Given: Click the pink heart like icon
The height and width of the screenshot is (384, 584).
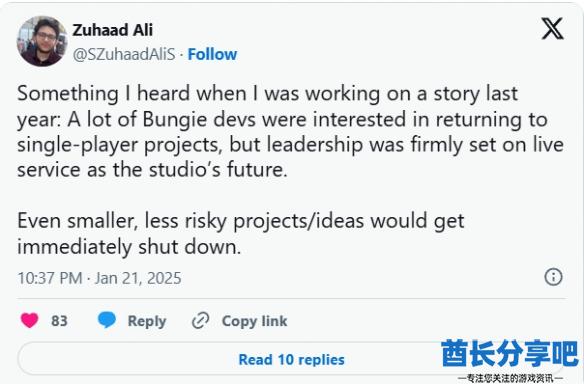Looking at the screenshot, I should pos(29,320).
